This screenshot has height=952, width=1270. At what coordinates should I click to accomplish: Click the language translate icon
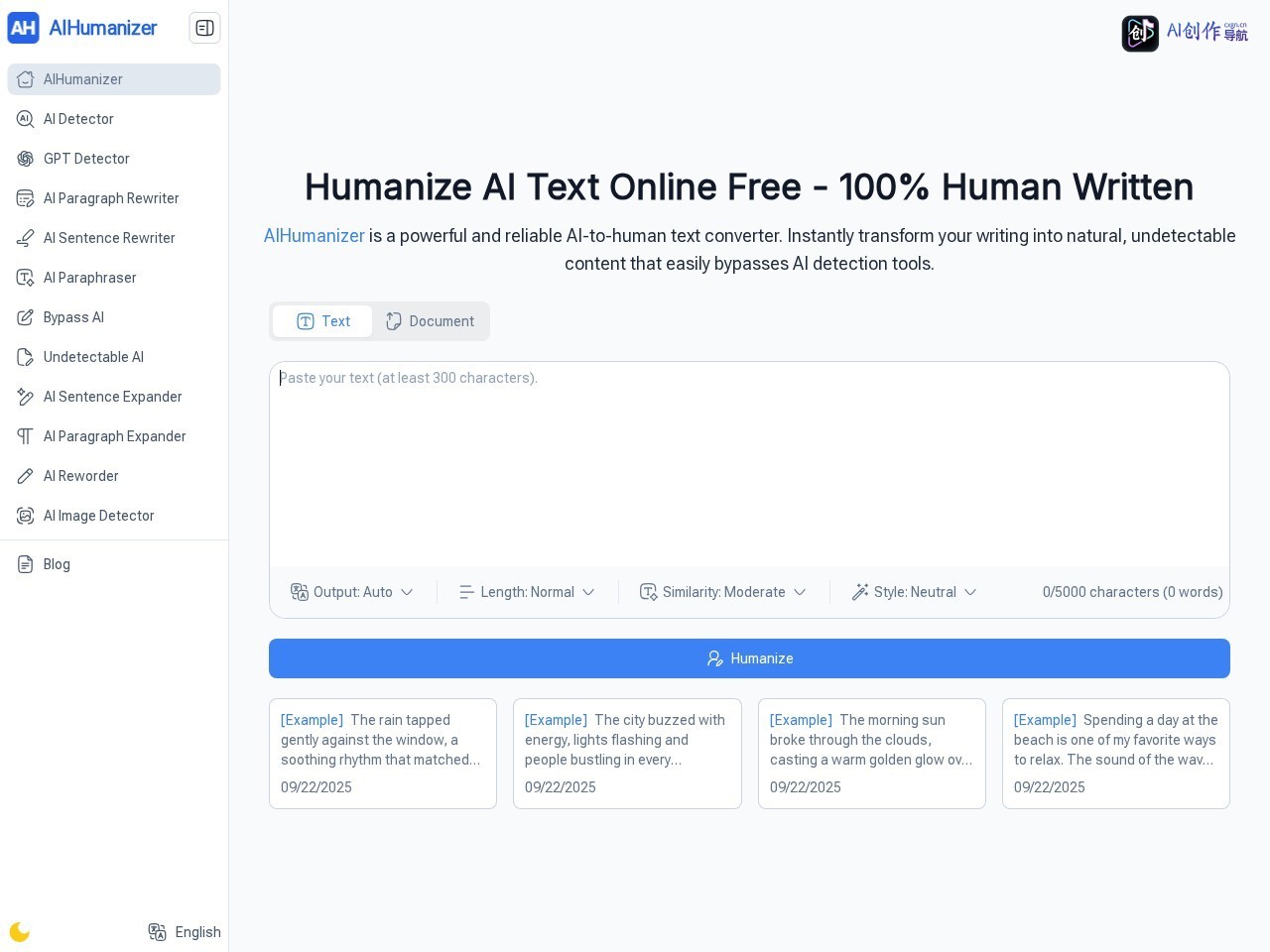tap(157, 932)
